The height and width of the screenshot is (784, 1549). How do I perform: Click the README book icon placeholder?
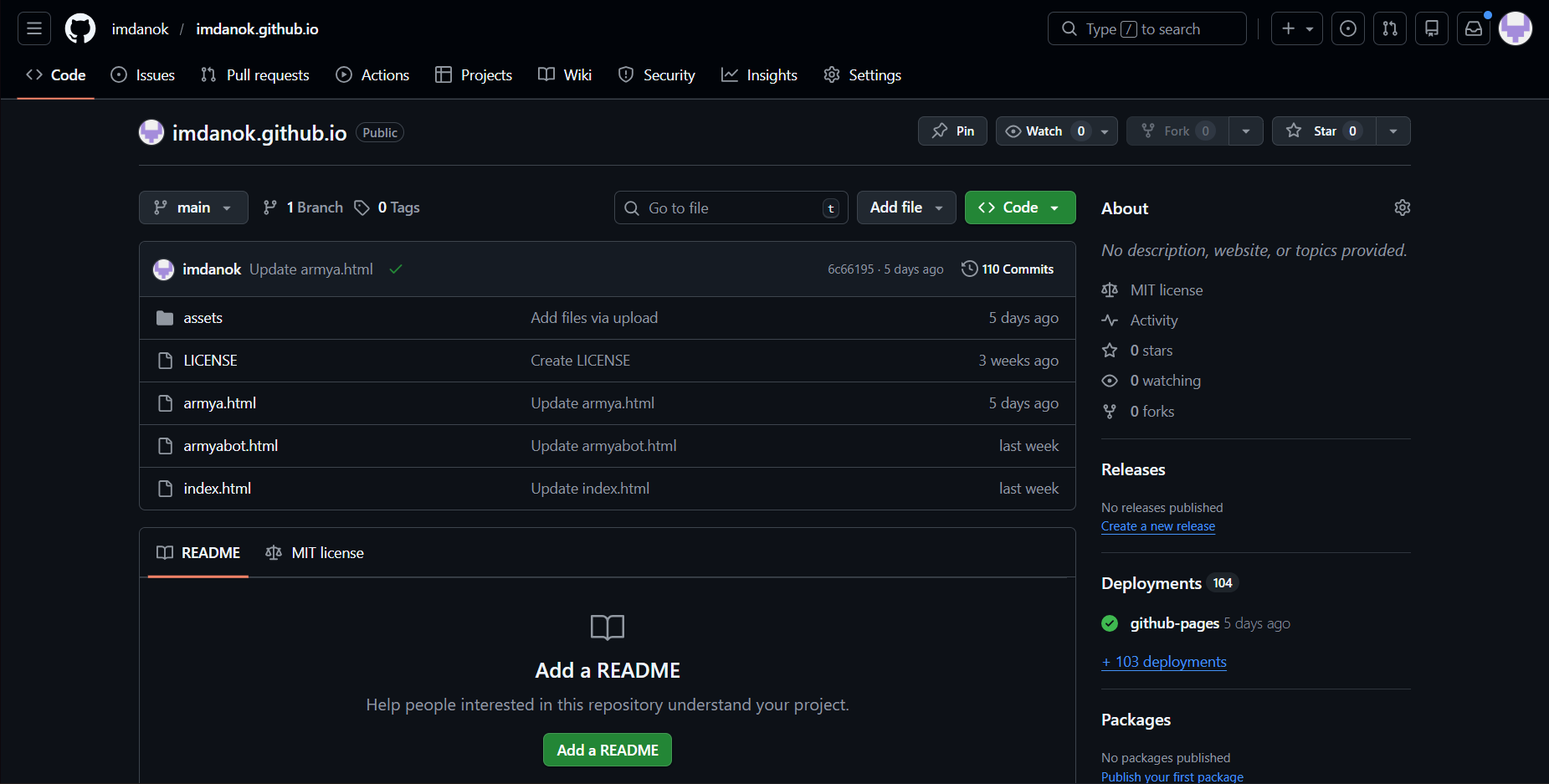tap(608, 627)
